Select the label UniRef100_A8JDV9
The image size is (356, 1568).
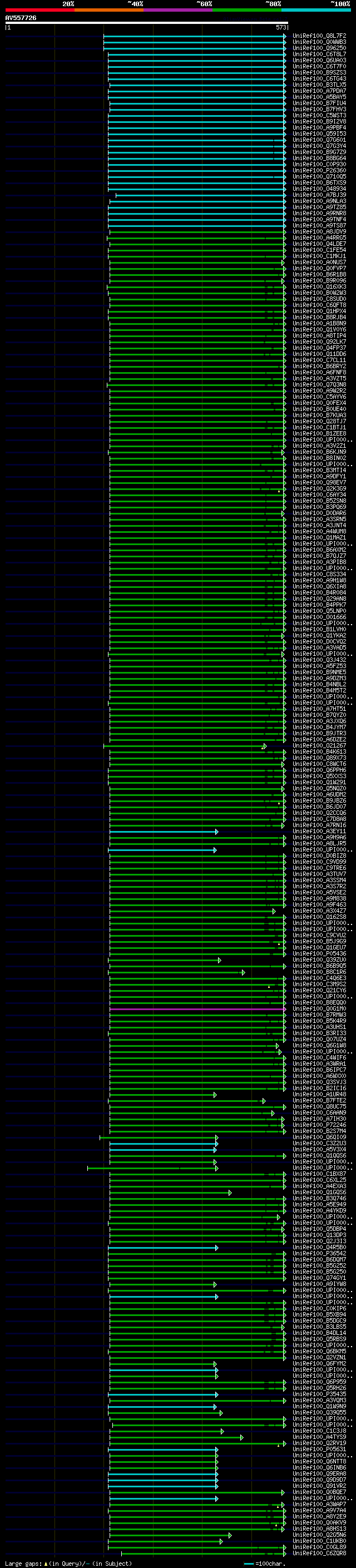(319, 232)
